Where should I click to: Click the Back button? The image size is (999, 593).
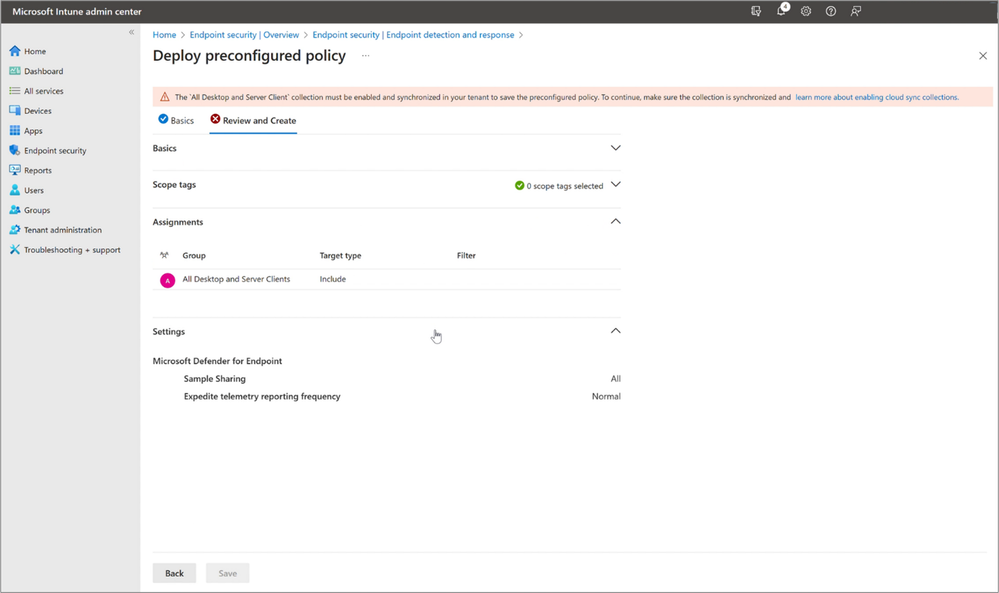[174, 573]
